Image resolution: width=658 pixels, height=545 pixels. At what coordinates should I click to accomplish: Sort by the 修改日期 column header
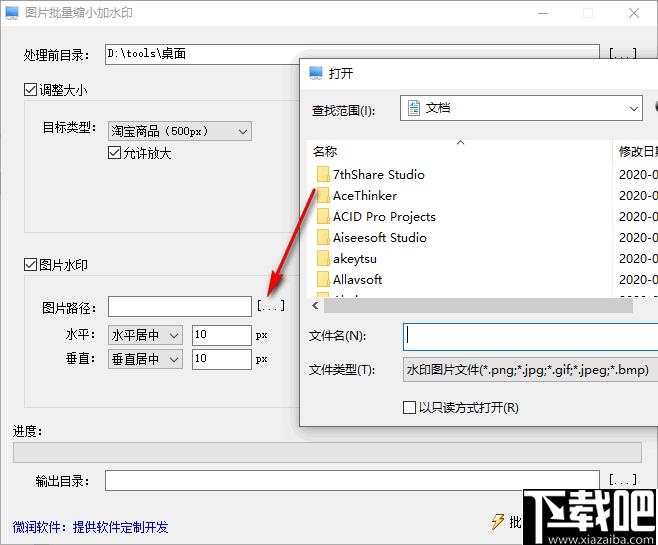[636, 151]
